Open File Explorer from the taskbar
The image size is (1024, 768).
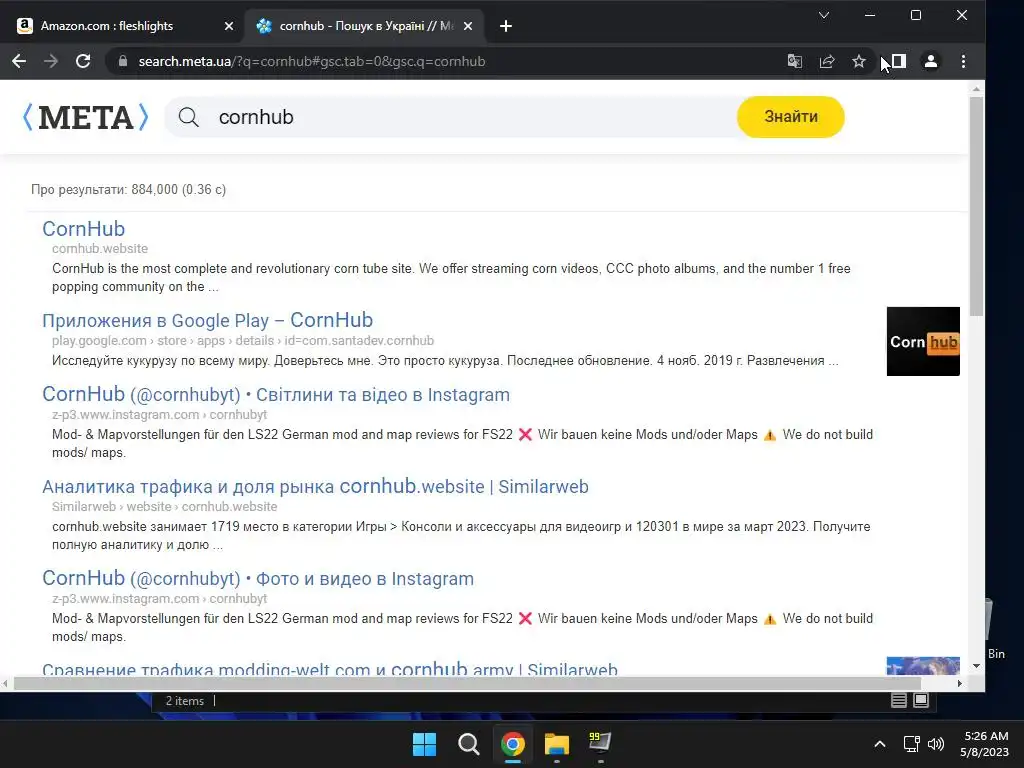tap(557, 744)
